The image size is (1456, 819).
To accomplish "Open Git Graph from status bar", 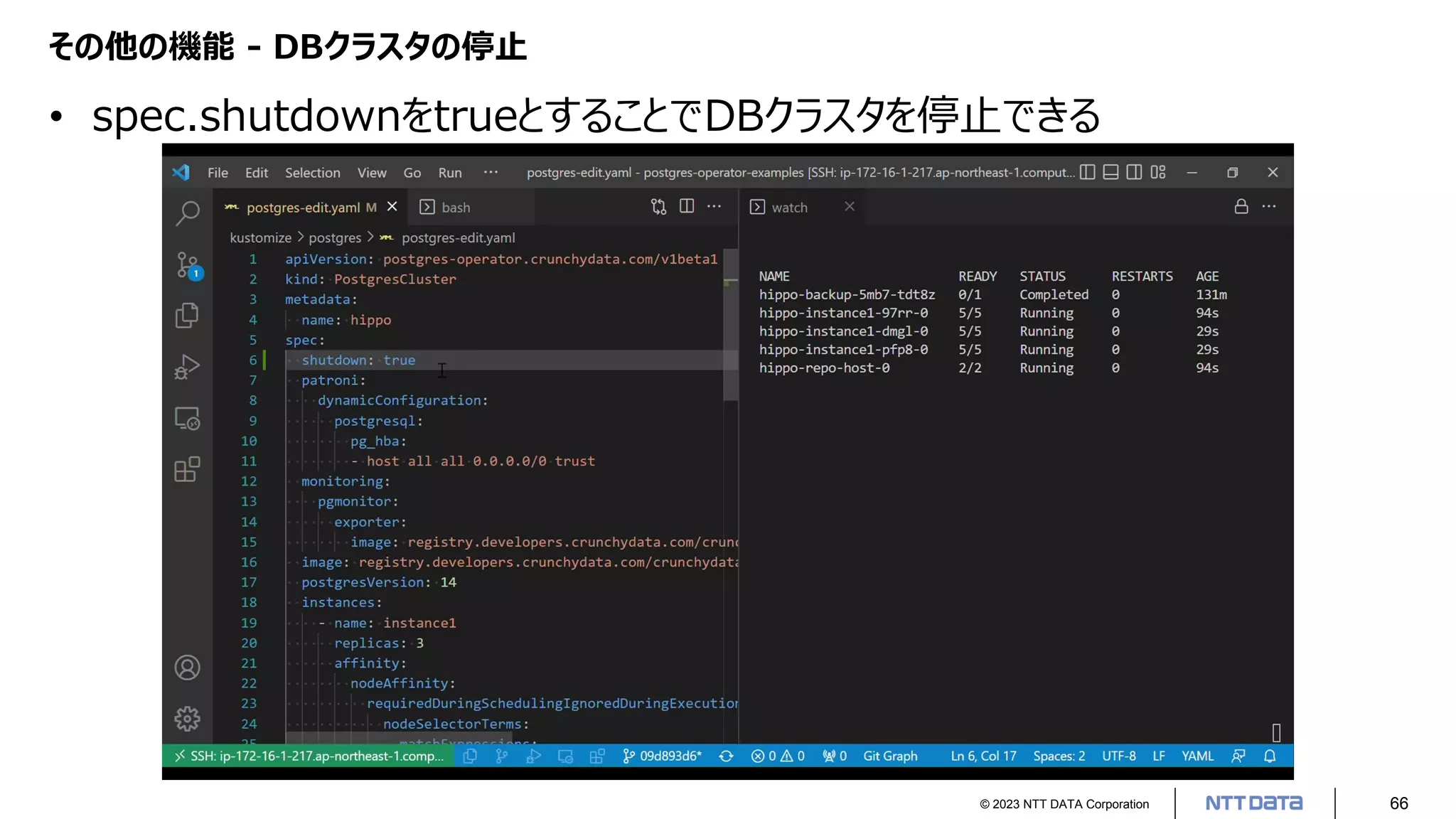I will pos(890,756).
